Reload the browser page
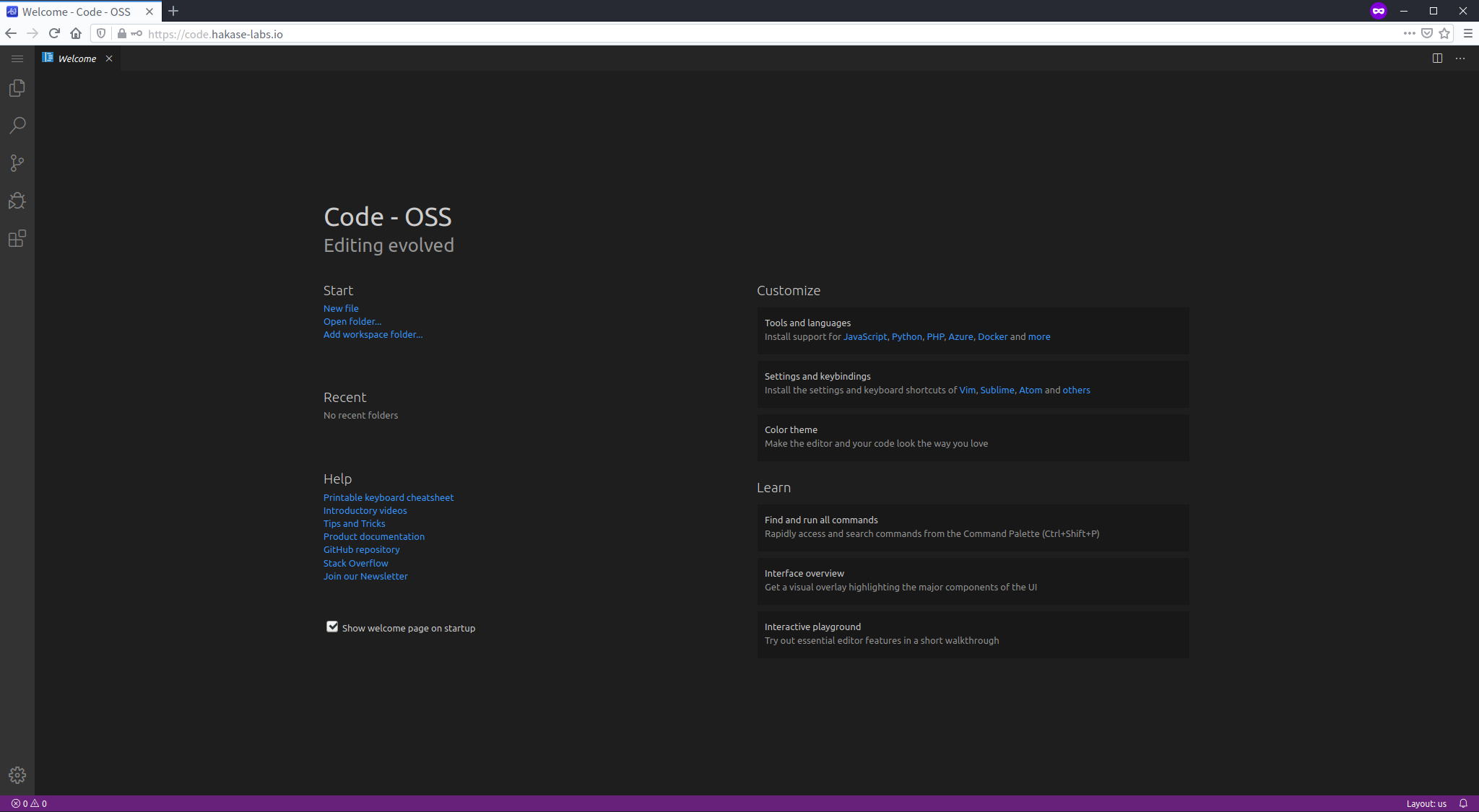 point(54,33)
